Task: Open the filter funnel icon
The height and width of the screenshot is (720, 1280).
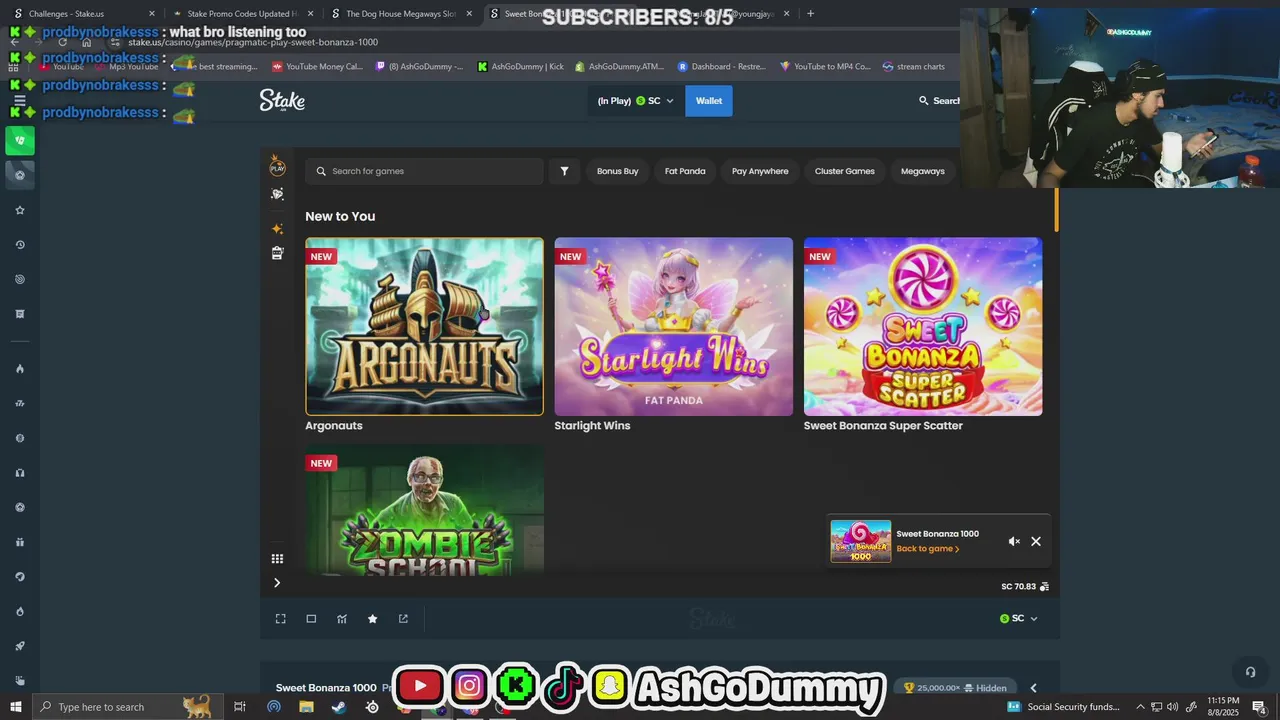Action: coord(564,171)
